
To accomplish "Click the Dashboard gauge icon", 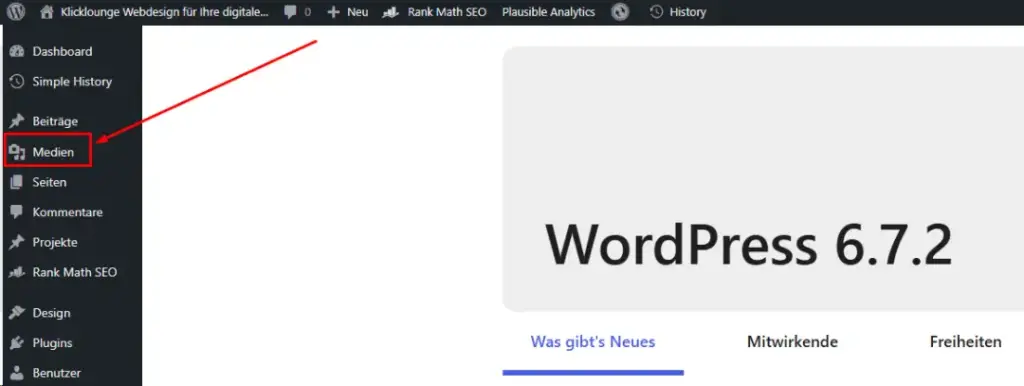I will coord(17,52).
